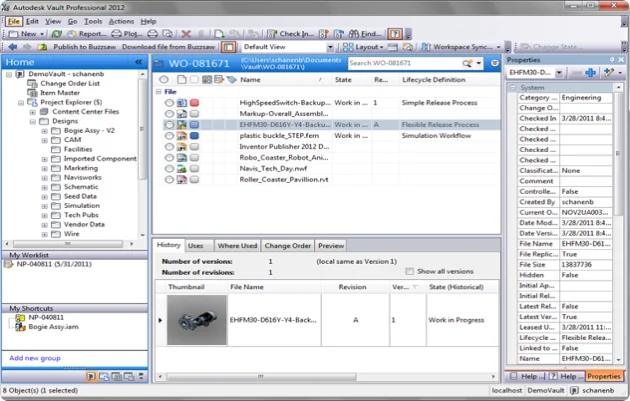Click the file type icon for Roller_Coaster_Pavillion.rvt
630x401 pixels.
click(x=182, y=180)
